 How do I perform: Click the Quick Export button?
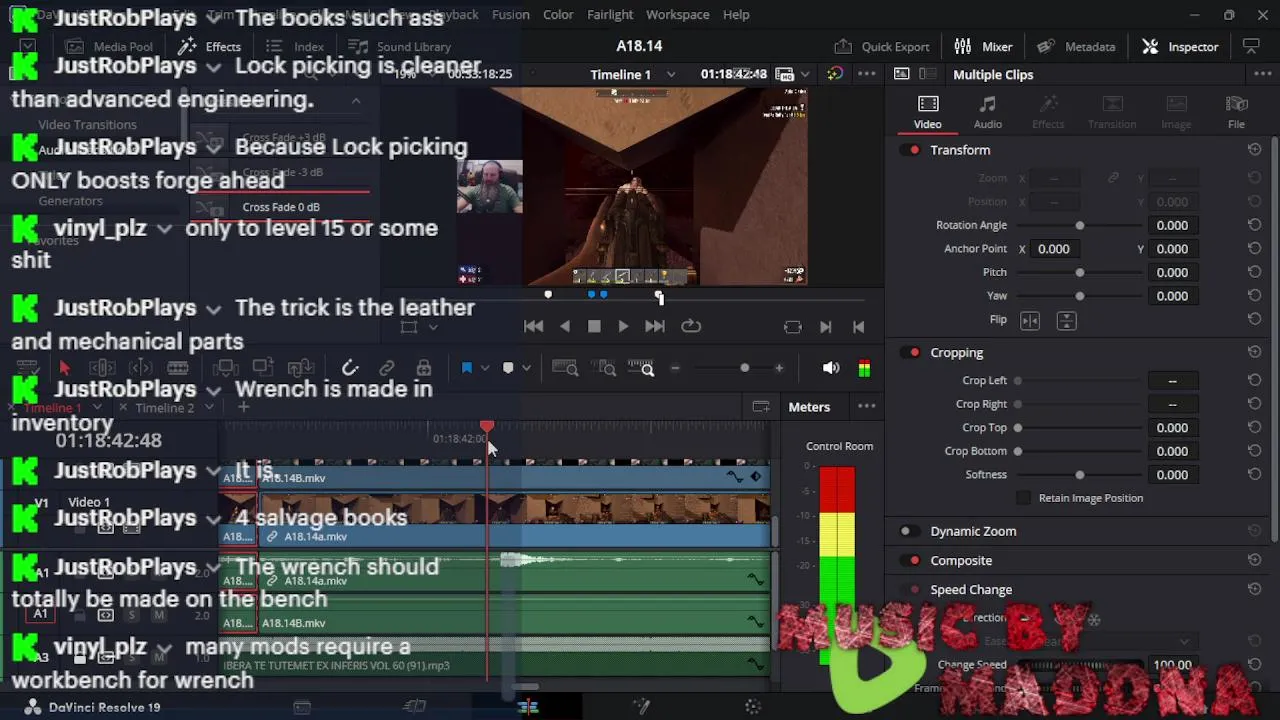[882, 47]
